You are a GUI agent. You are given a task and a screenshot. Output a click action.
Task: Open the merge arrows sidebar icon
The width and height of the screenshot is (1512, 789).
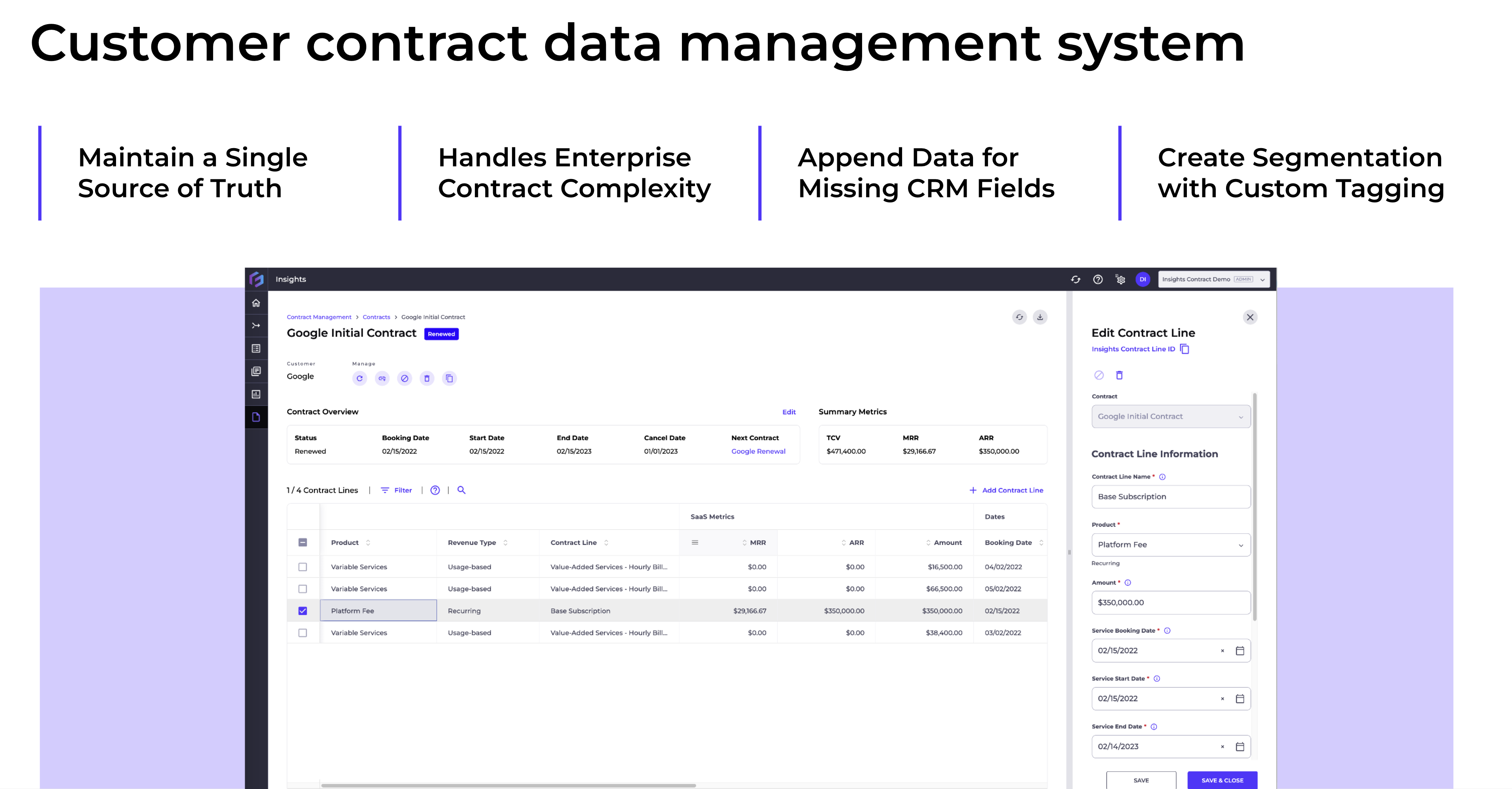click(256, 325)
